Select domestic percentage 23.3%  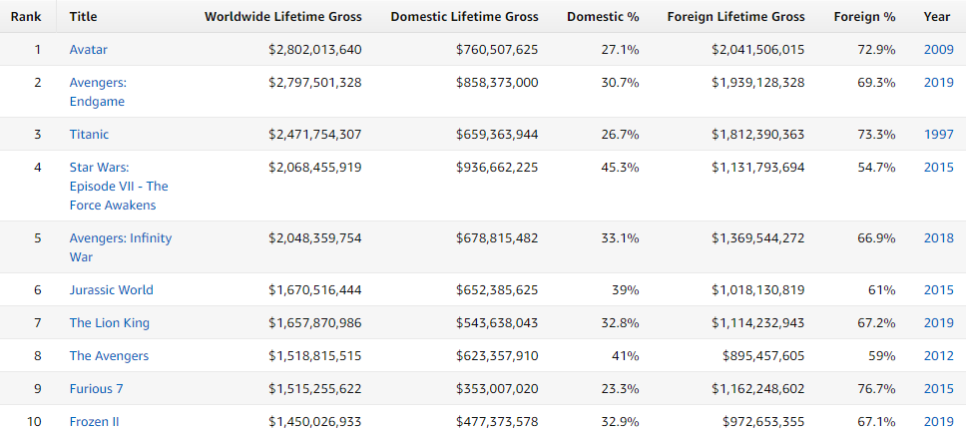pos(620,389)
